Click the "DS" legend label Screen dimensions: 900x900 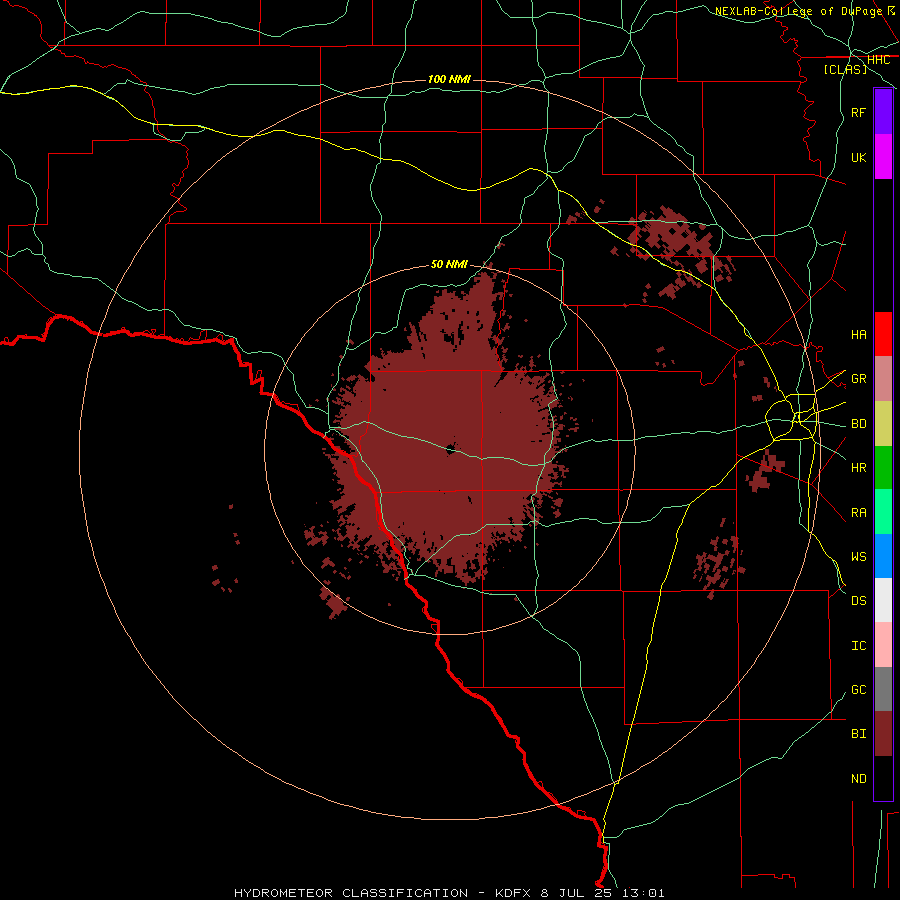(859, 601)
